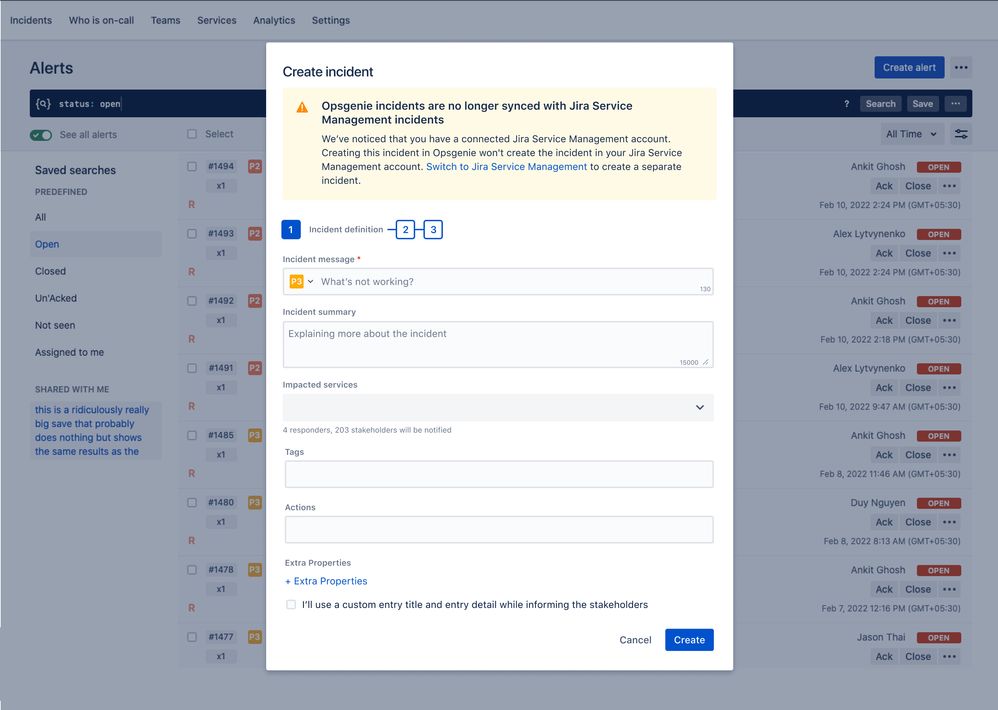
Task: Open more actions for Jason Thai alert
Action: (949, 657)
